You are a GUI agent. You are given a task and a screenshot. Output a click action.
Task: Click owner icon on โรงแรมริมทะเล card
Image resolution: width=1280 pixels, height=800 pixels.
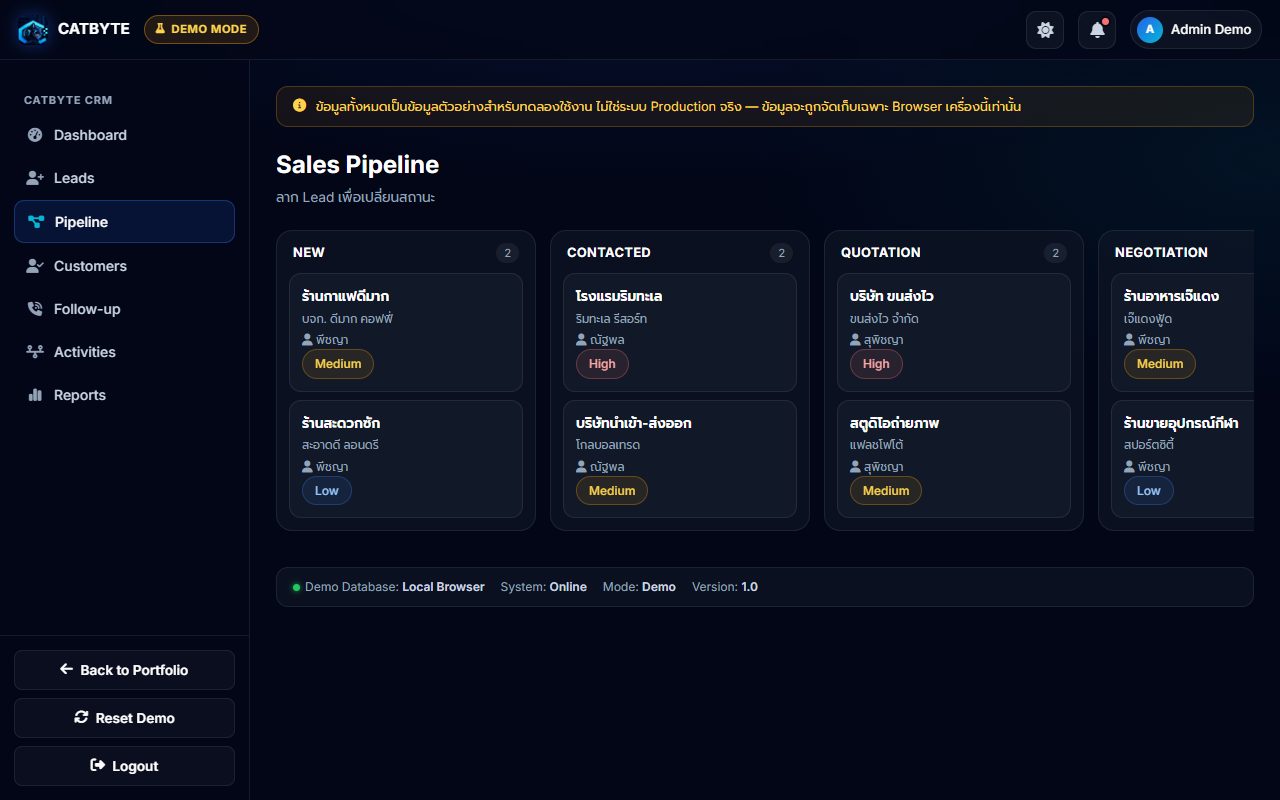581,339
